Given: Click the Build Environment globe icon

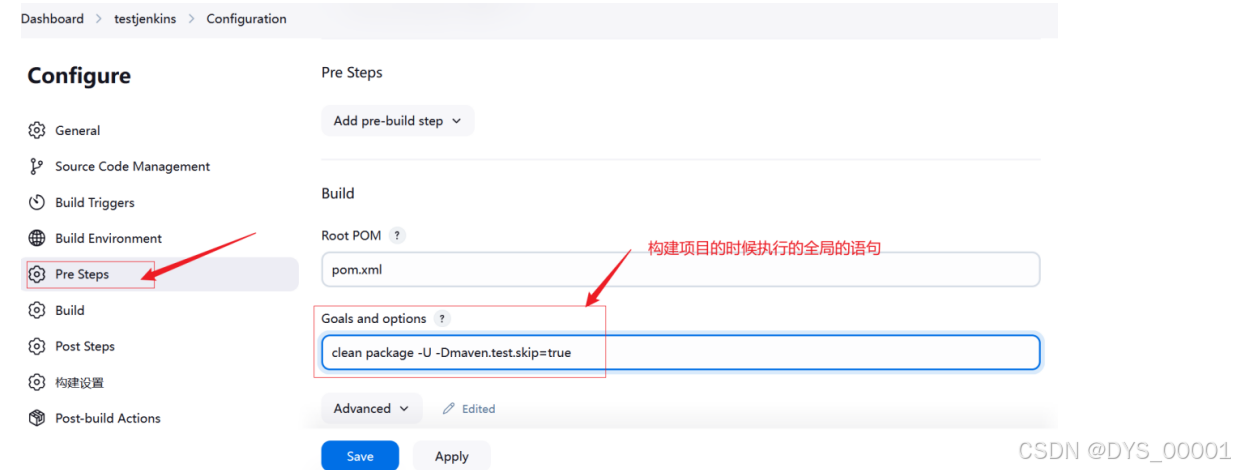Looking at the screenshot, I should [x=37, y=238].
